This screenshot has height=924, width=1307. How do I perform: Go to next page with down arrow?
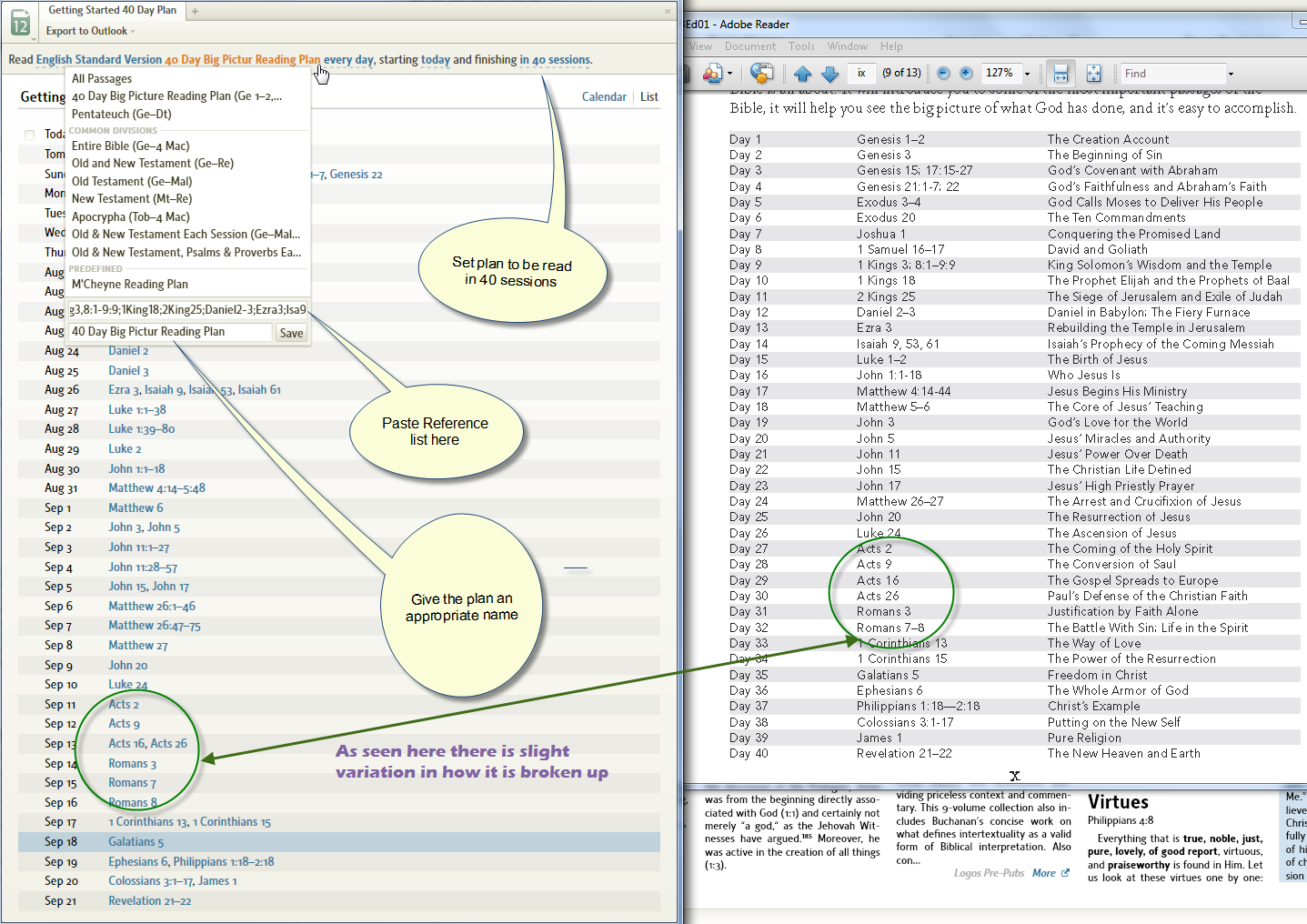point(829,74)
